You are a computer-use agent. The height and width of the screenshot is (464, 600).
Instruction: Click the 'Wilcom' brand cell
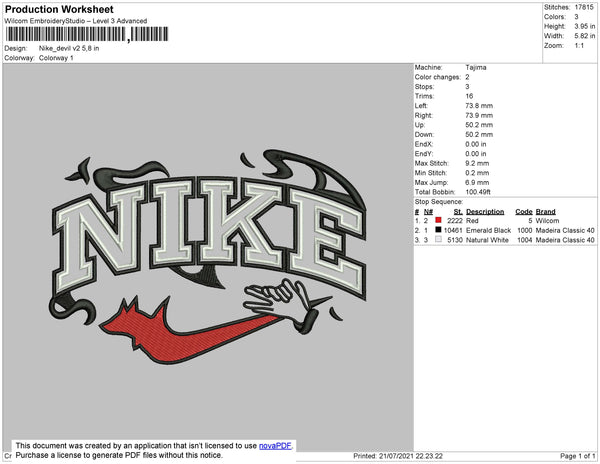547,221
